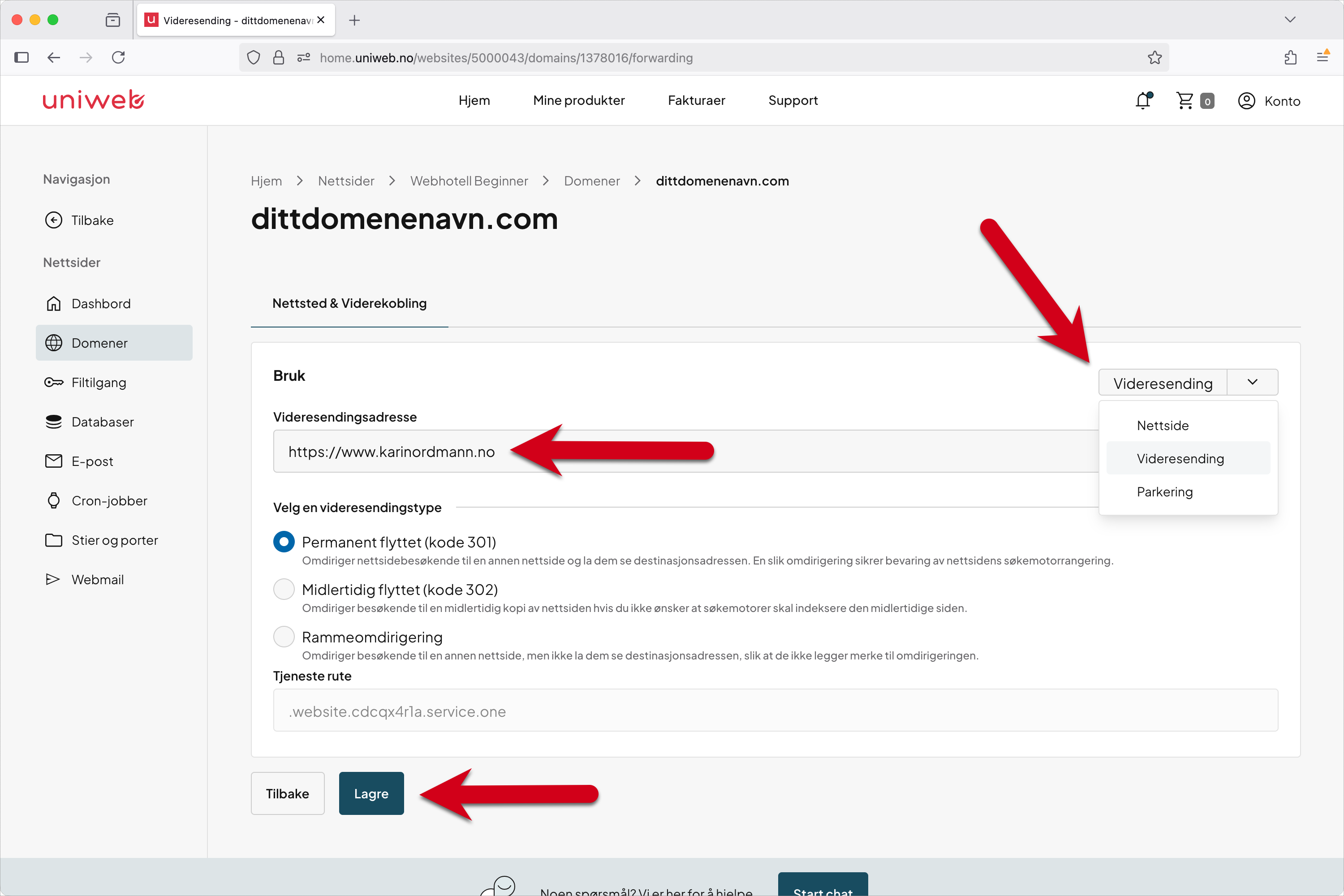
Task: Choose Videresending from the dropdown list
Action: [x=1188, y=458]
